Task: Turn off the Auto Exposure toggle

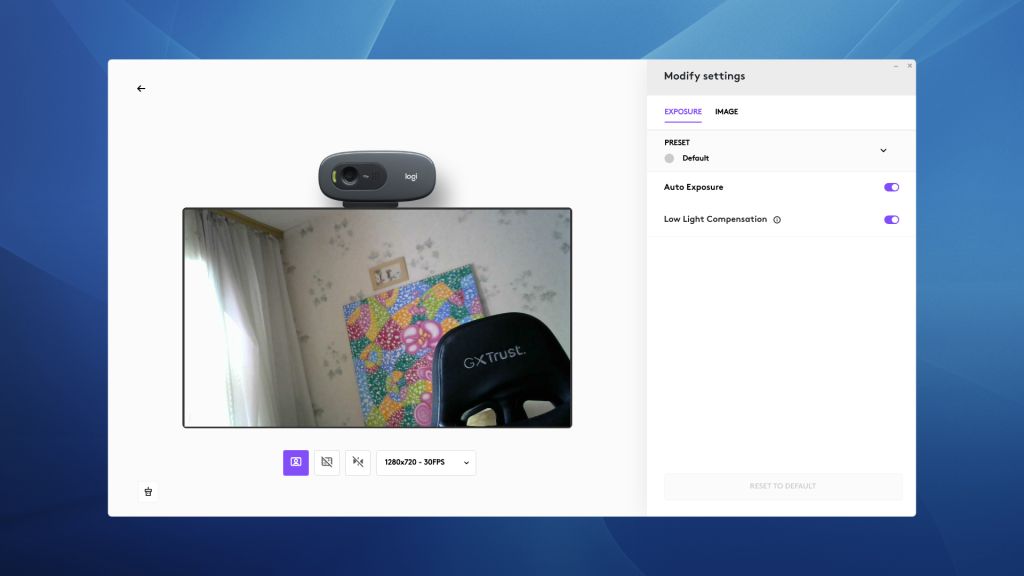Action: [891, 187]
